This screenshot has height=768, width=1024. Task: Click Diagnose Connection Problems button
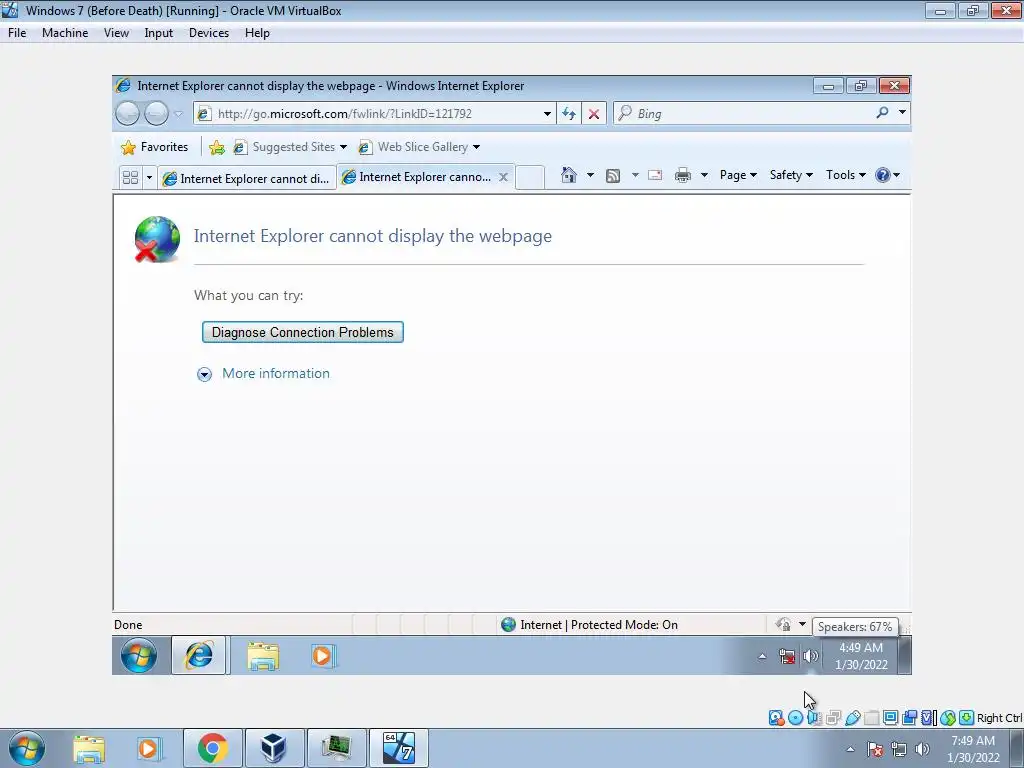[302, 332]
